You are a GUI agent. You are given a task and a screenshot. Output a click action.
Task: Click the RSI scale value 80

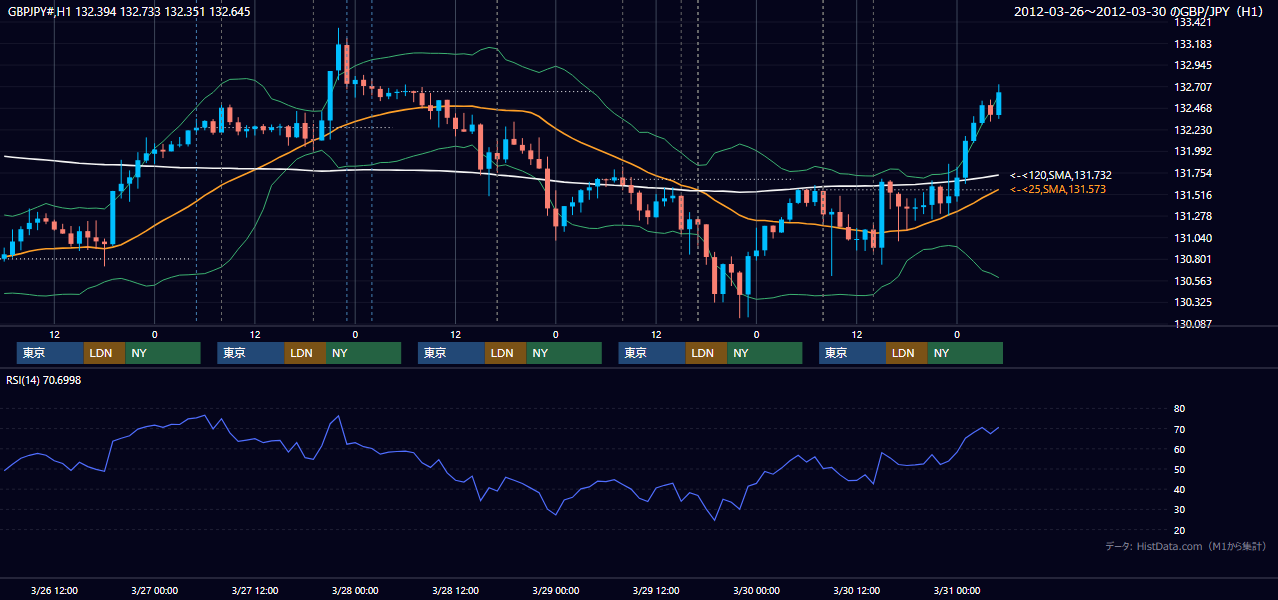pyautogui.click(x=1179, y=409)
